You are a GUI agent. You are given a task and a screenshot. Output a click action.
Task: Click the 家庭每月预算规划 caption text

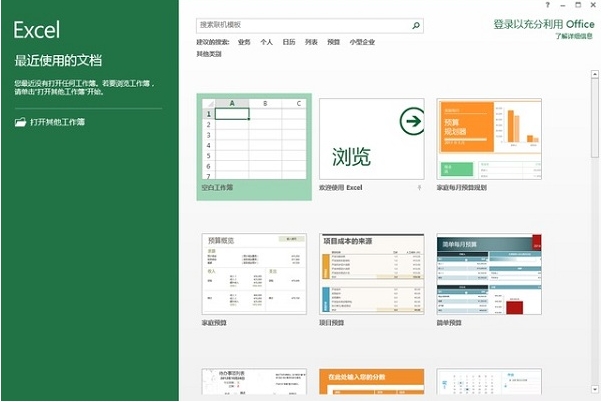coord(461,188)
